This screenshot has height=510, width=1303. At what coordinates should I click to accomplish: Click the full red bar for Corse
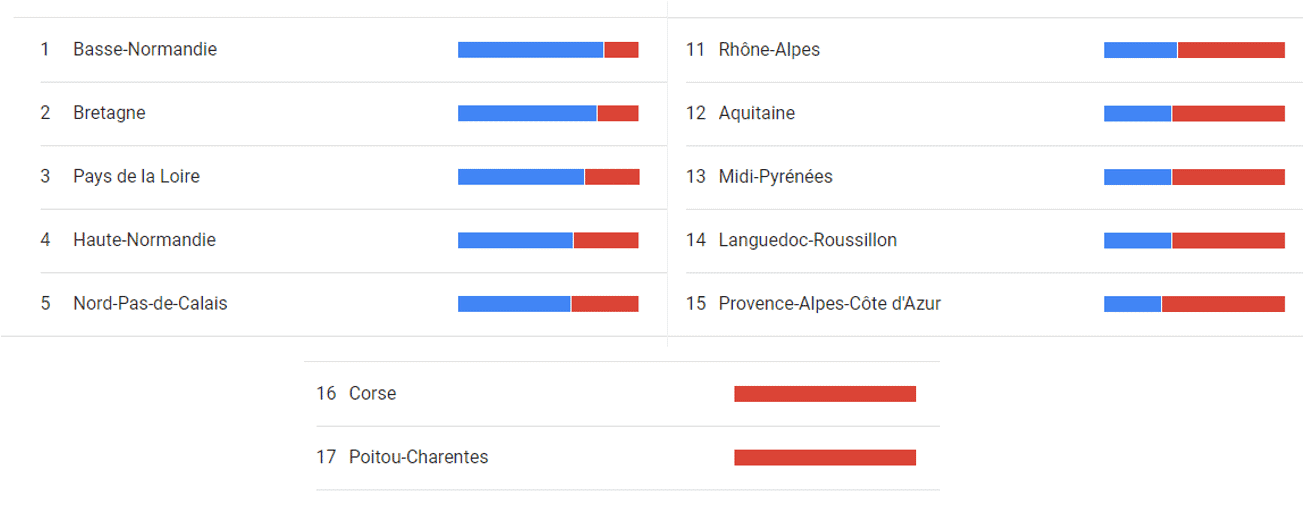click(825, 394)
